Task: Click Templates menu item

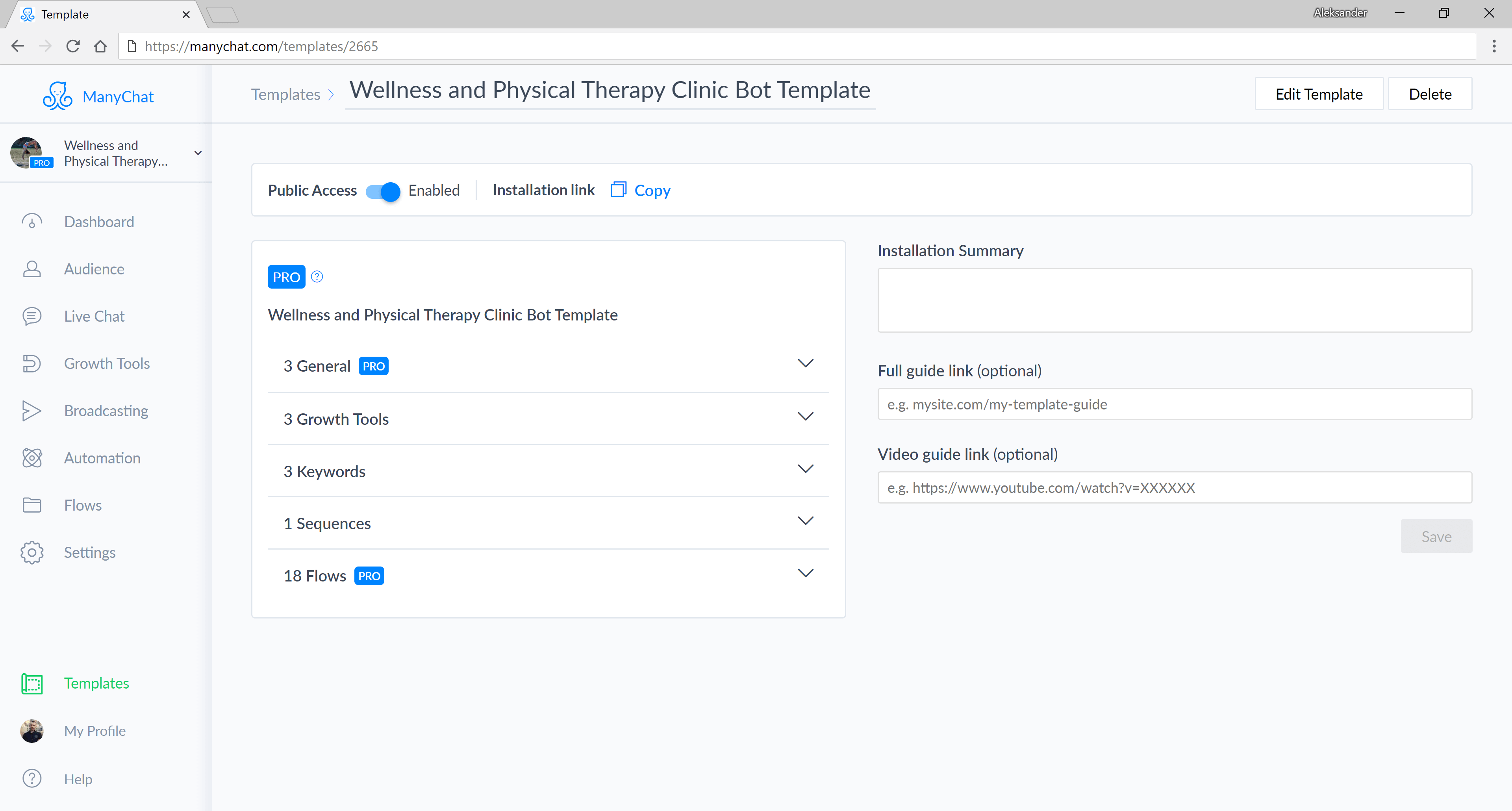Action: pos(97,683)
